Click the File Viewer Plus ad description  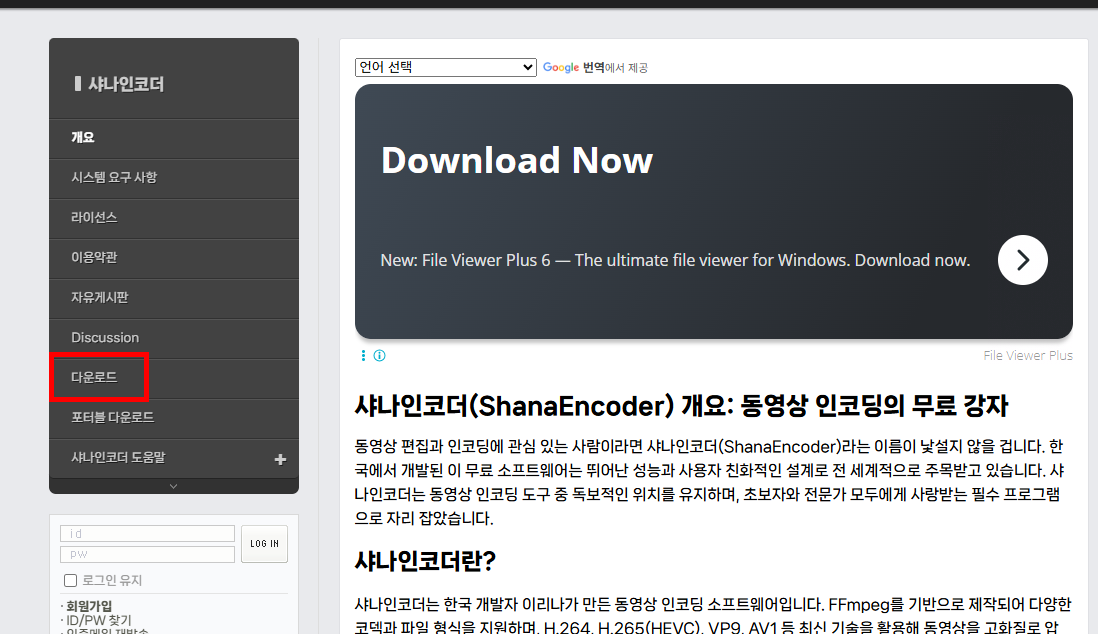(x=675, y=261)
